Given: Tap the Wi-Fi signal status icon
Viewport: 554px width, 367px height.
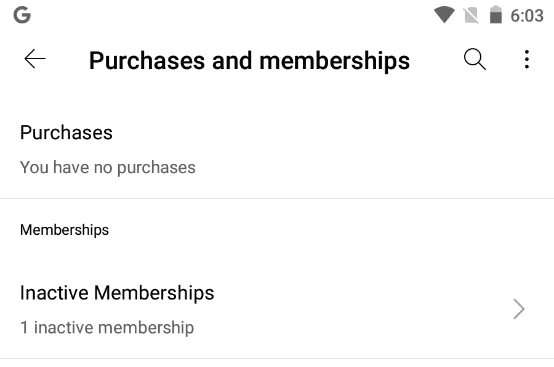Looking at the screenshot, I should (x=444, y=15).
